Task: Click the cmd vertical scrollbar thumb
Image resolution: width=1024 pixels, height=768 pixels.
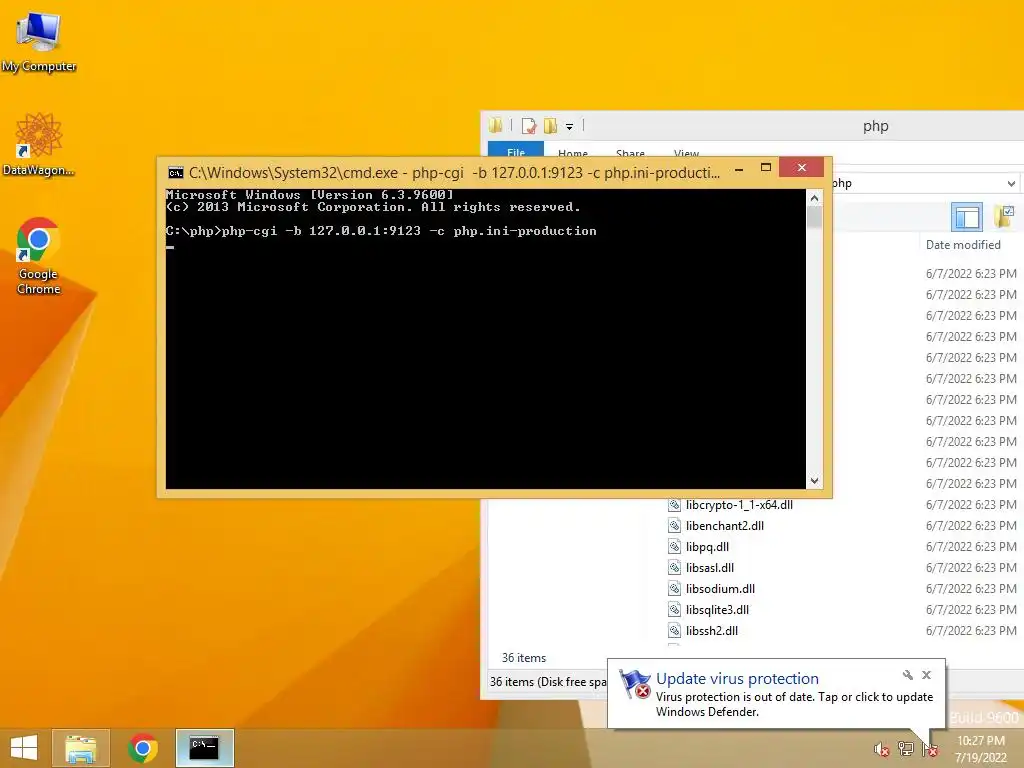Action: point(814,217)
